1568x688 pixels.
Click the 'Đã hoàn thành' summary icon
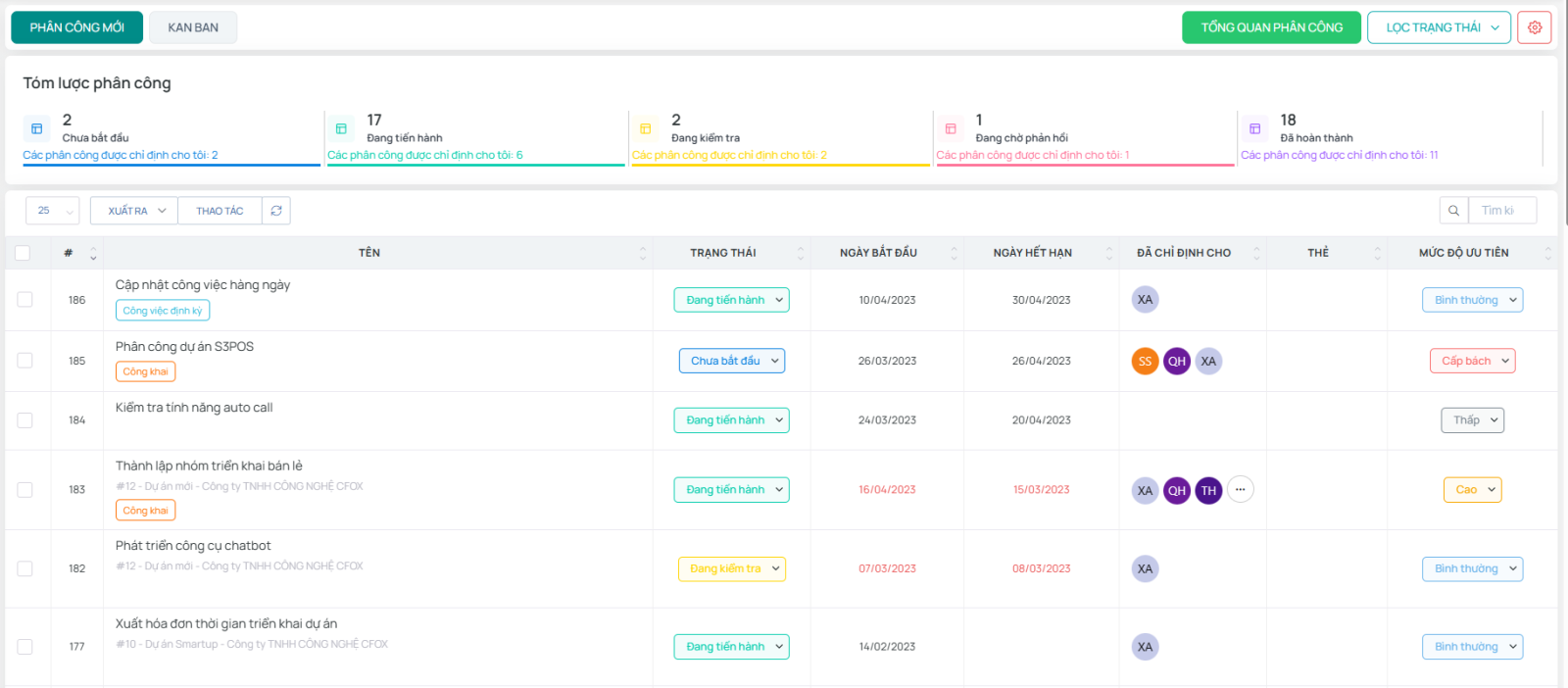(x=1254, y=128)
